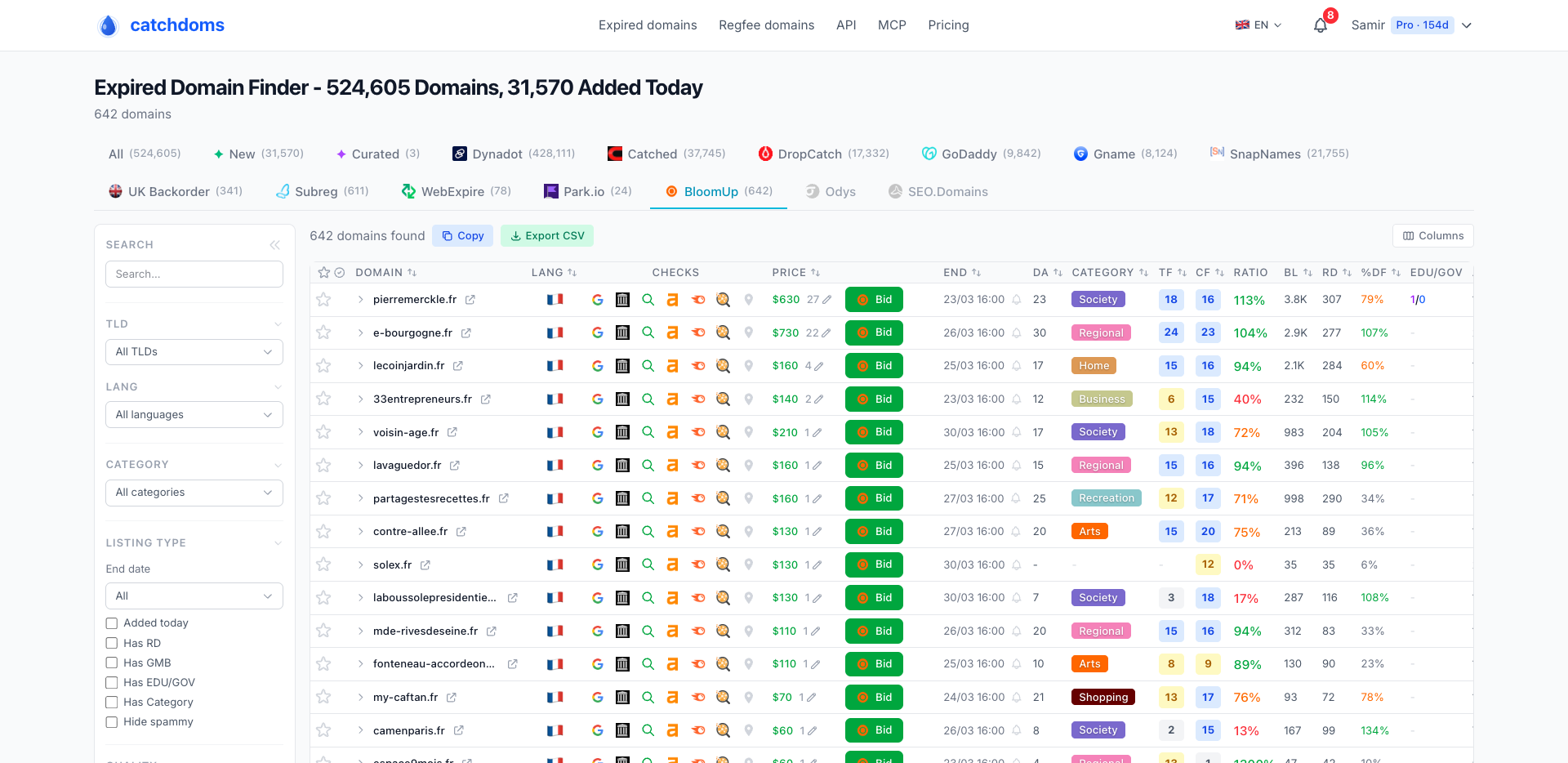Check the Has RD filter
The height and width of the screenshot is (763, 1568).
click(112, 644)
